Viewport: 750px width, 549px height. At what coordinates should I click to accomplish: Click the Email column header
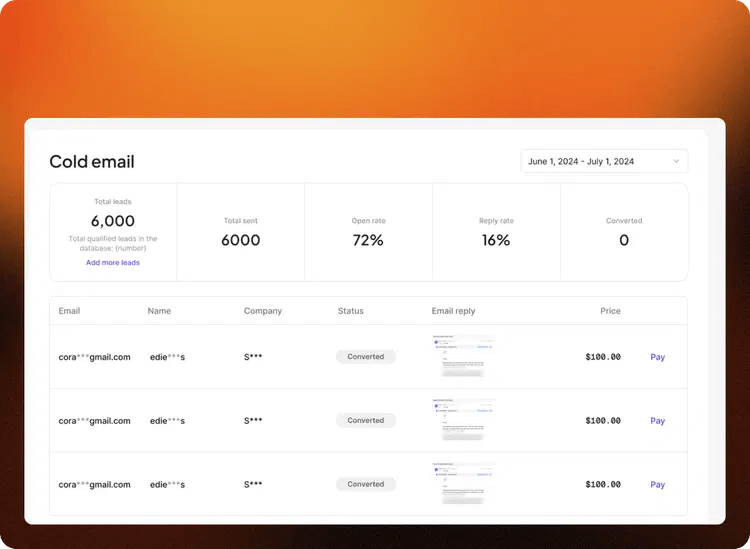[x=69, y=311]
